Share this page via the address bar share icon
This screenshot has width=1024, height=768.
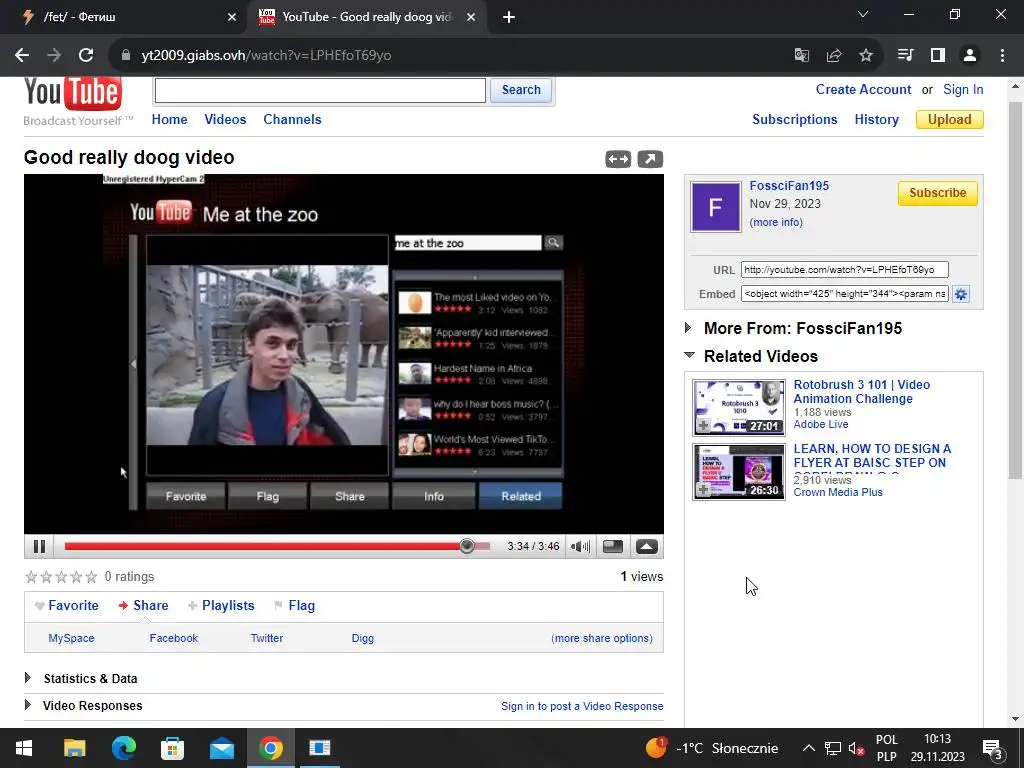click(834, 56)
